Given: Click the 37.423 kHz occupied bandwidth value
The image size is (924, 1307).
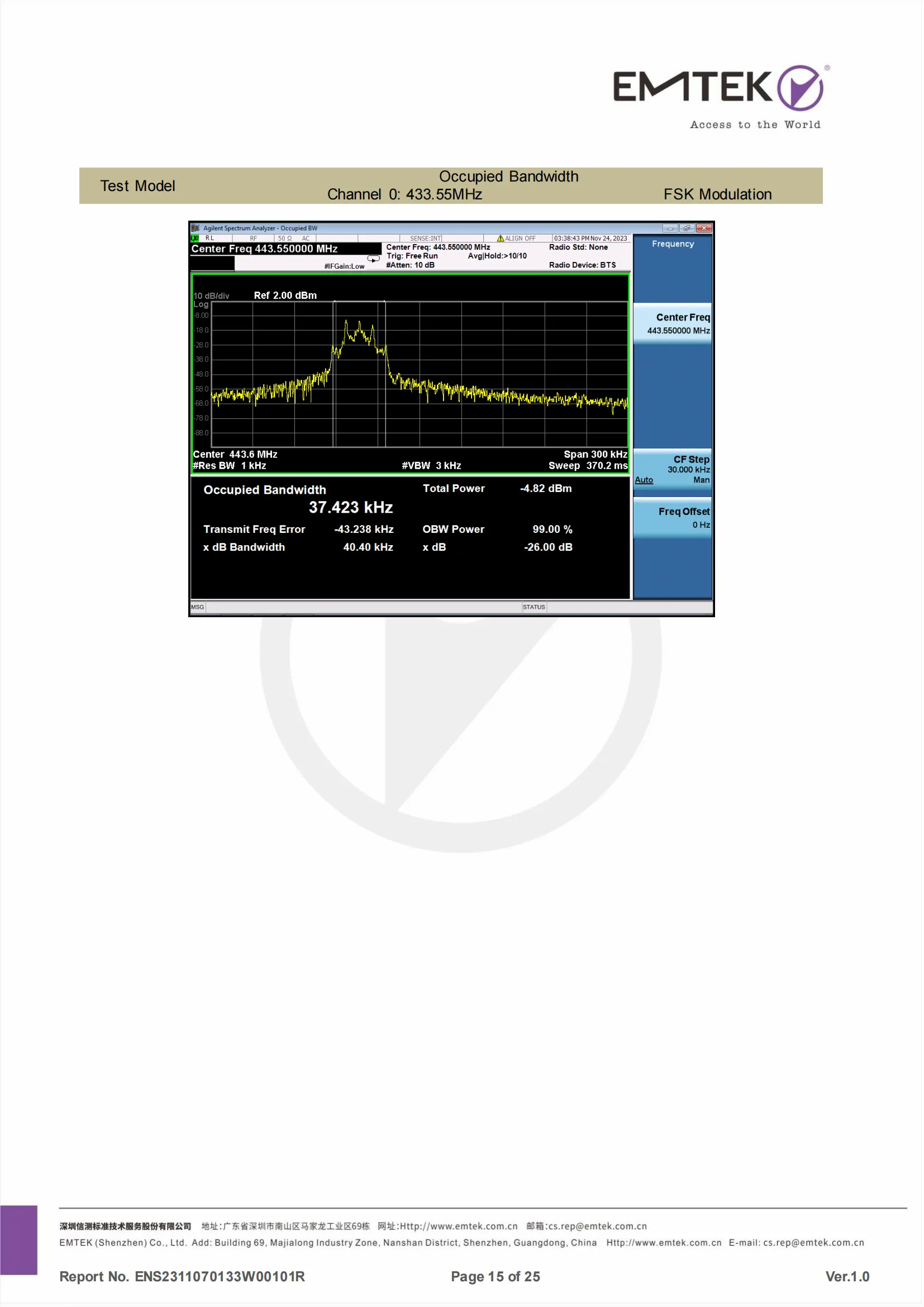Looking at the screenshot, I should pyautogui.click(x=351, y=508).
